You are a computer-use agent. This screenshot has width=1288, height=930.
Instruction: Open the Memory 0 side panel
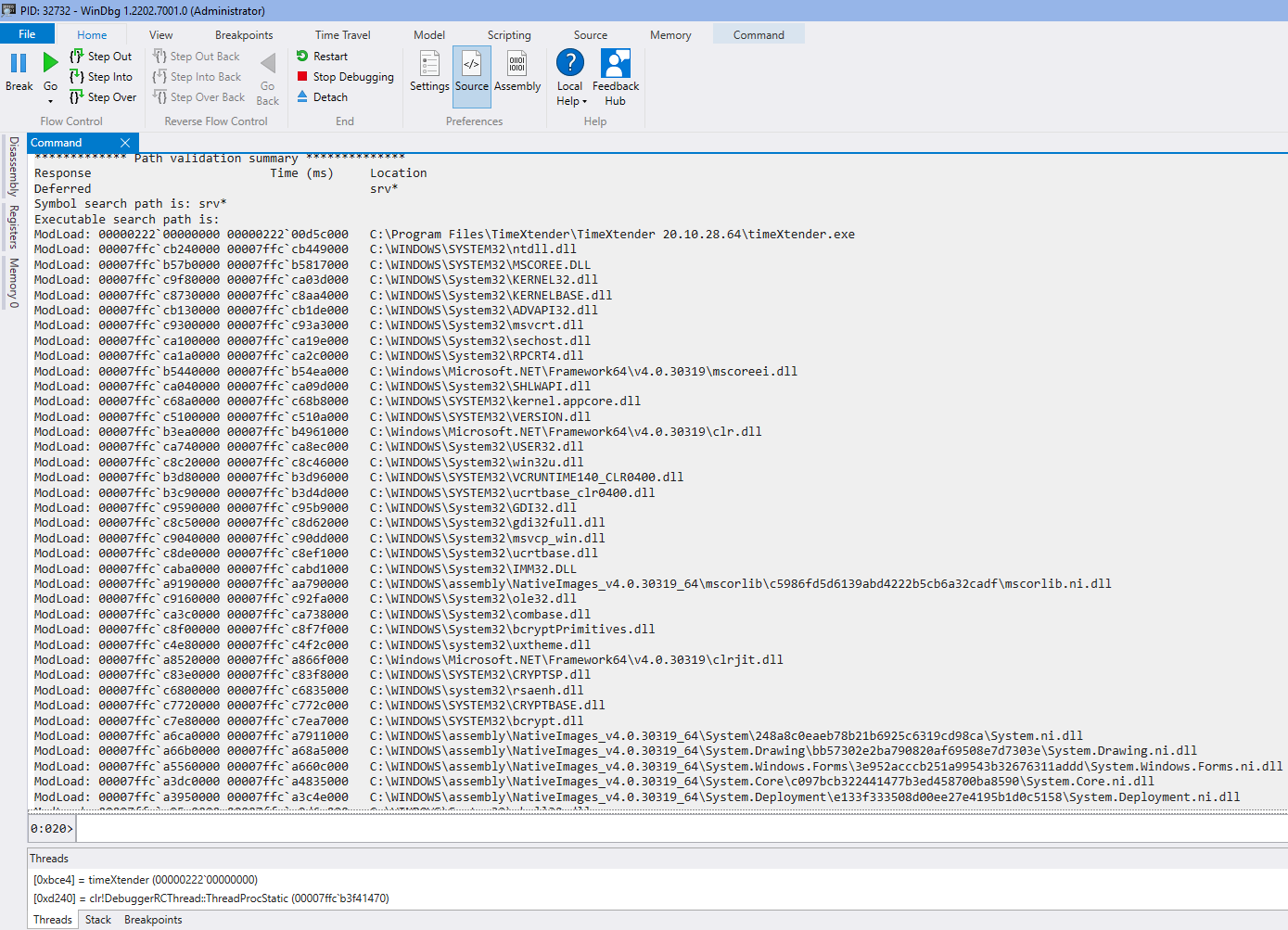point(13,283)
